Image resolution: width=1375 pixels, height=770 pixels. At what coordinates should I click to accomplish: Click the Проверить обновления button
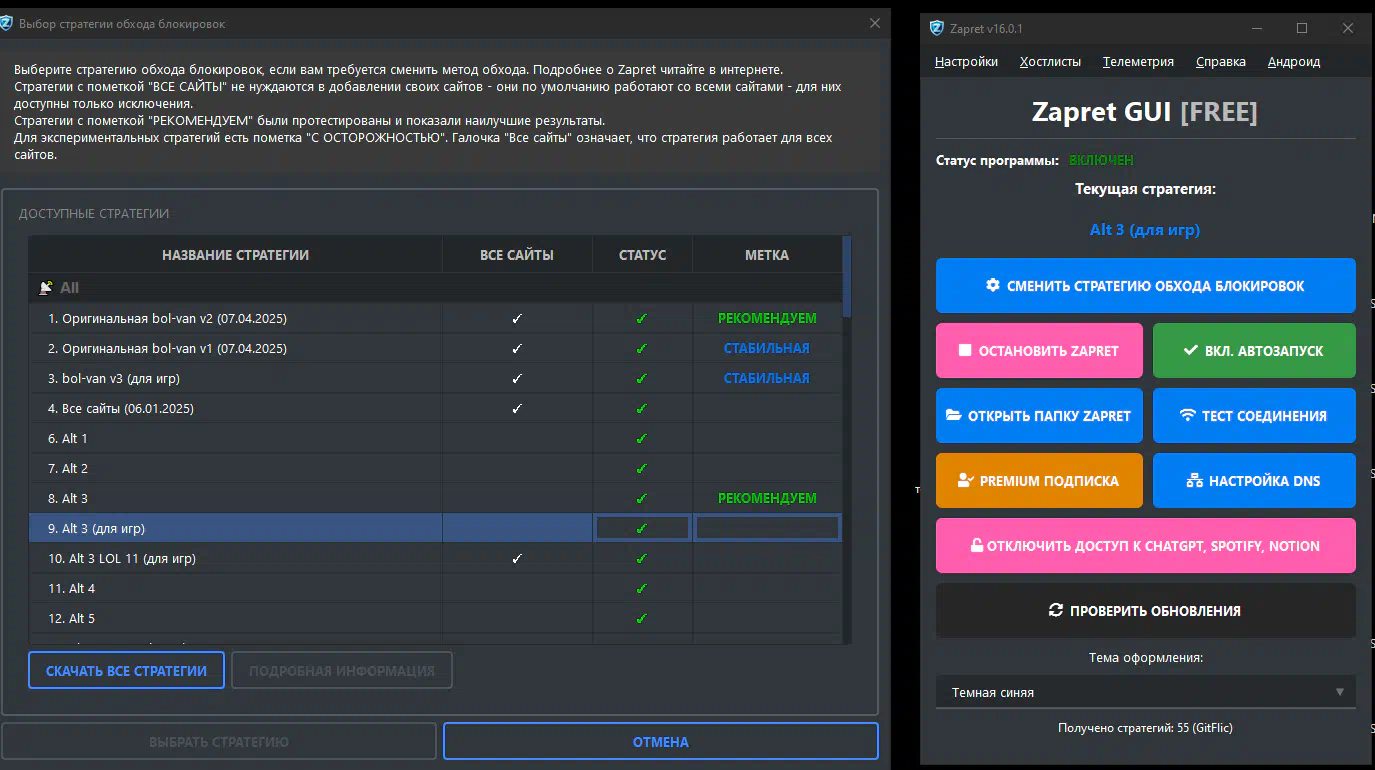click(1146, 610)
